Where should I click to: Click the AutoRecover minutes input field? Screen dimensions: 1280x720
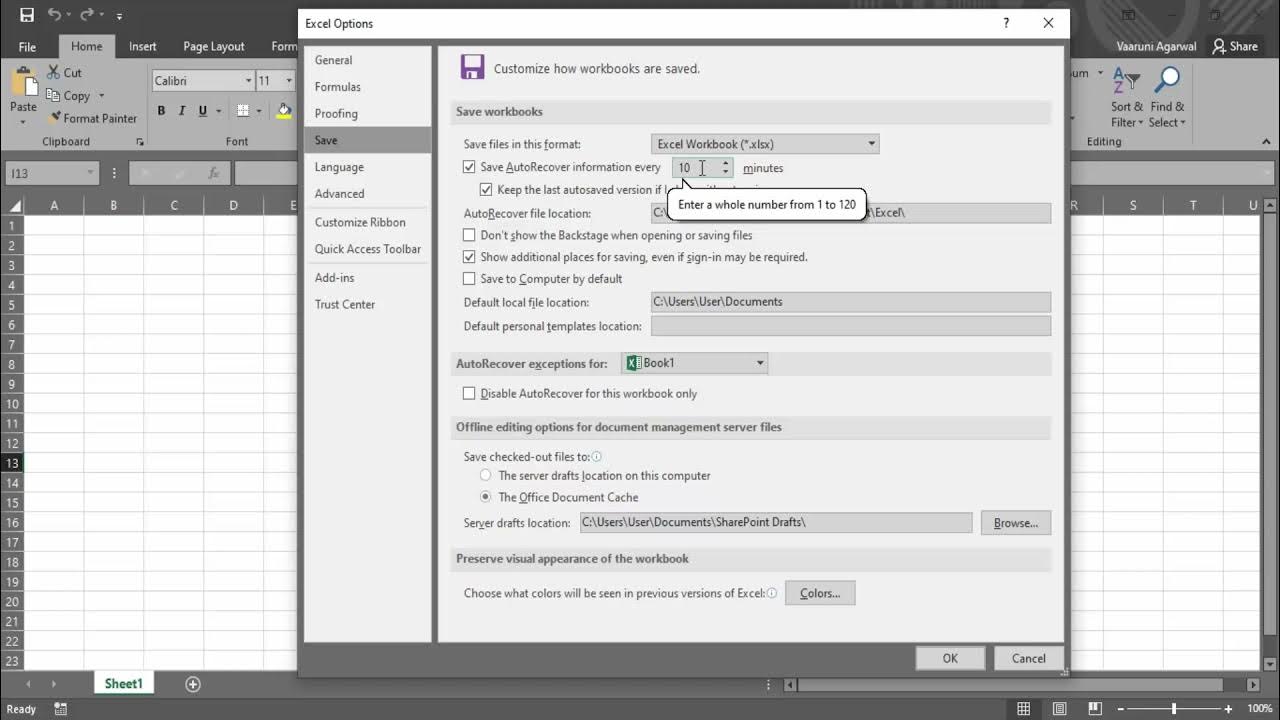[695, 168]
